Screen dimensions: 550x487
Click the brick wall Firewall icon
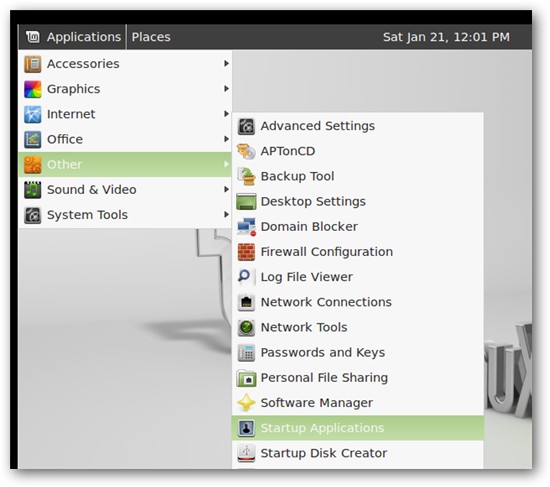pyautogui.click(x=246, y=252)
